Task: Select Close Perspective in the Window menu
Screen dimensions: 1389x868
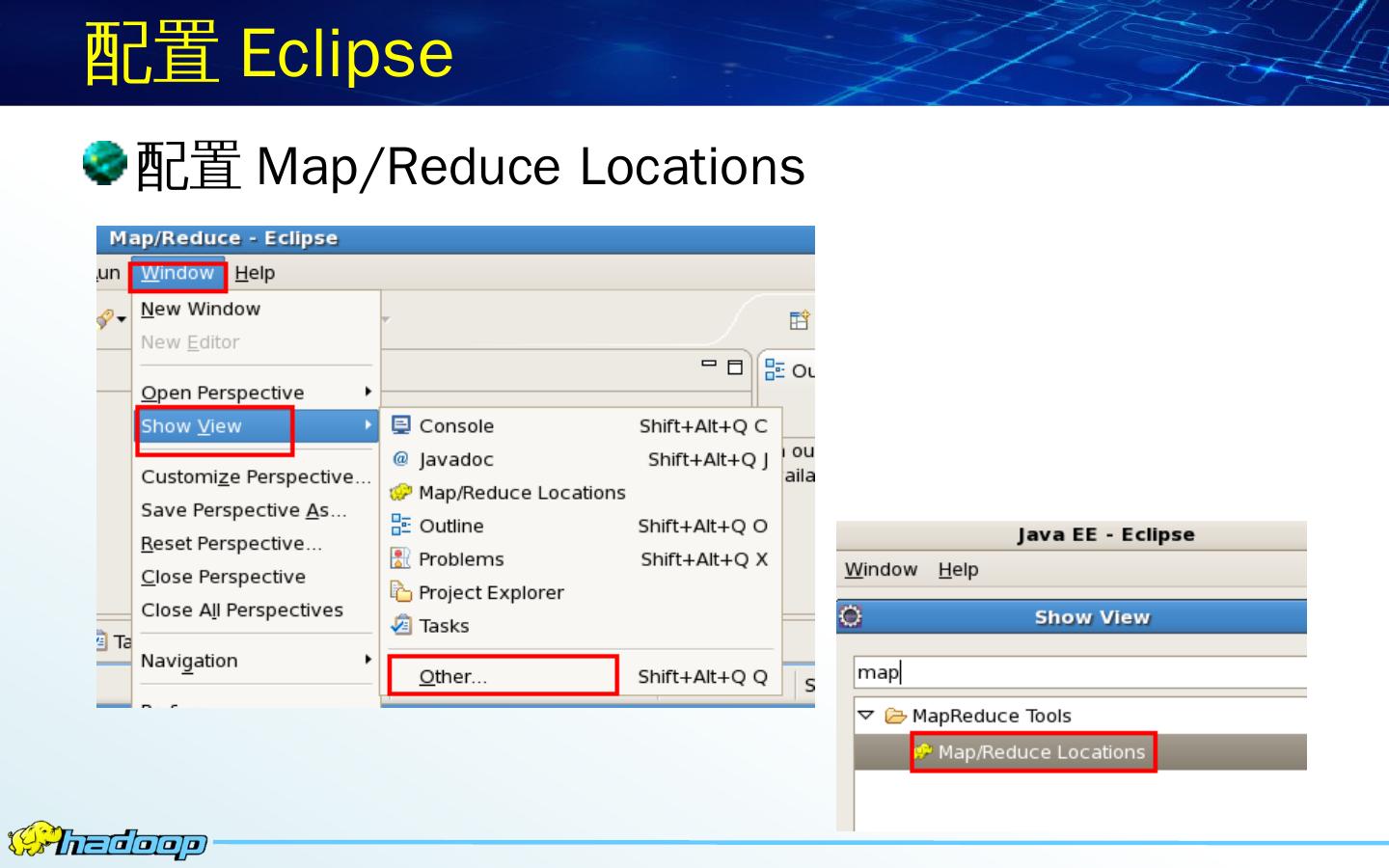Action: click(256, 577)
